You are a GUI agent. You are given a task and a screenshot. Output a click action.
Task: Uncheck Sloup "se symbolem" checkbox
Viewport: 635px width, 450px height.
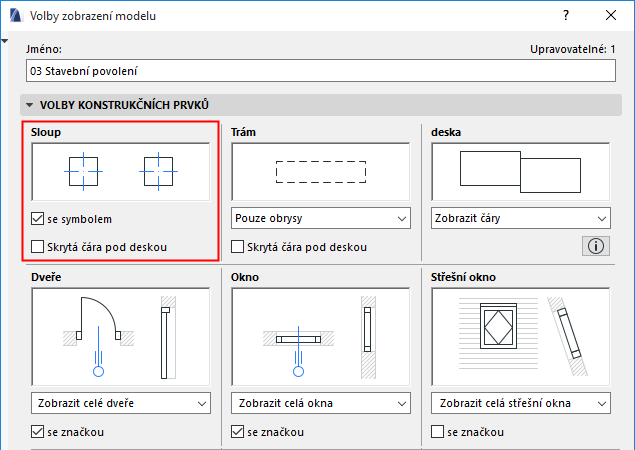click(38, 219)
